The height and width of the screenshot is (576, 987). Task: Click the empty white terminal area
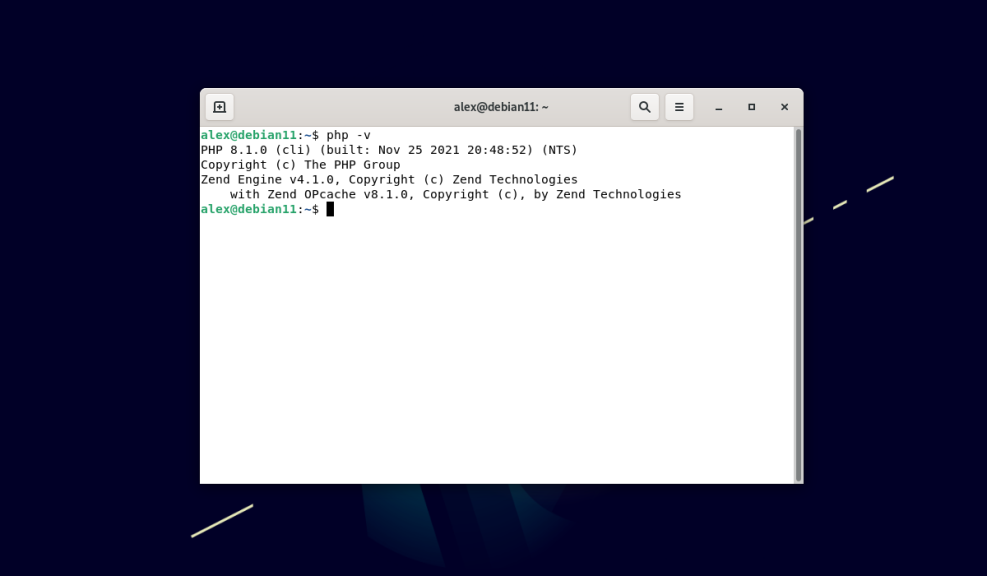coord(500,350)
